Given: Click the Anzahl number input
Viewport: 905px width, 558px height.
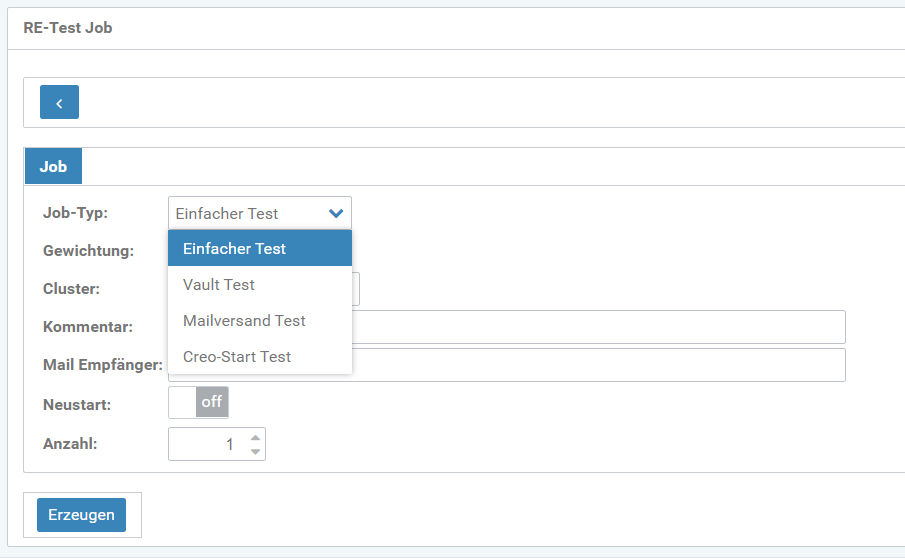Looking at the screenshot, I should click(207, 444).
